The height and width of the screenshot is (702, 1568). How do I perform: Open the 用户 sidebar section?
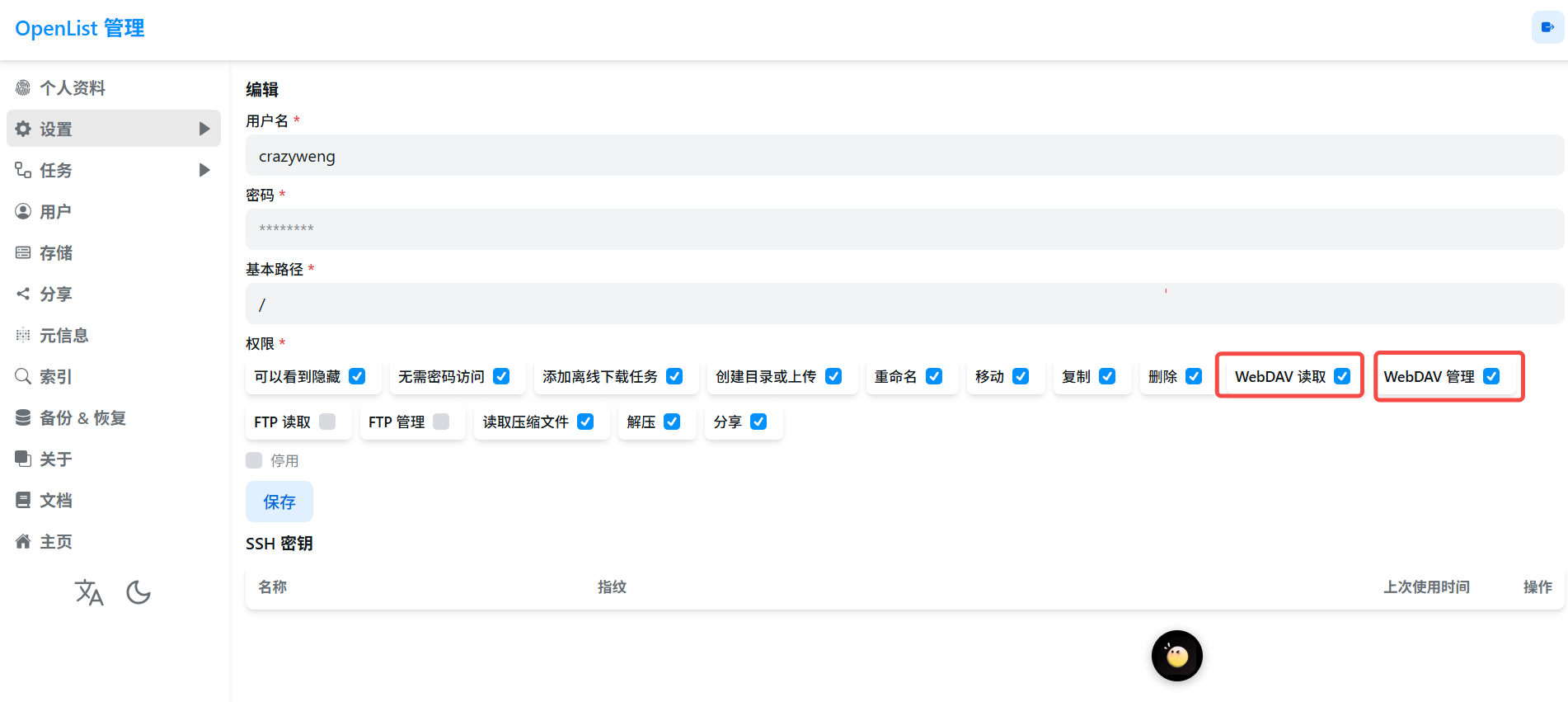(x=55, y=211)
